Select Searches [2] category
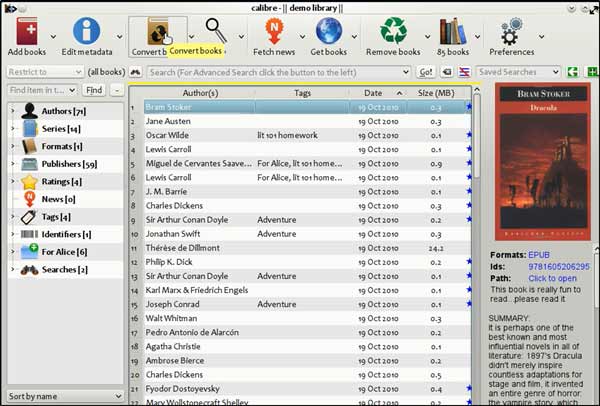Viewport: 600px width, 406px height. [64, 270]
